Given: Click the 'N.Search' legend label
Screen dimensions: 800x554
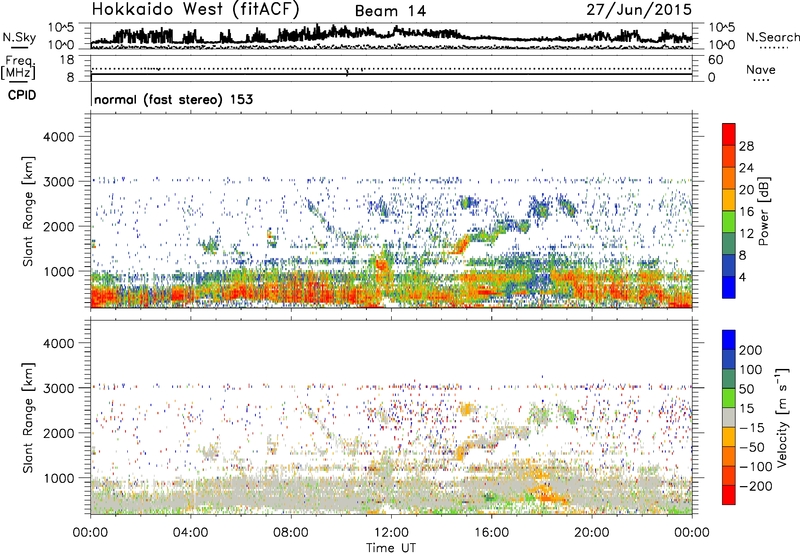Looking at the screenshot, I should (772, 37).
